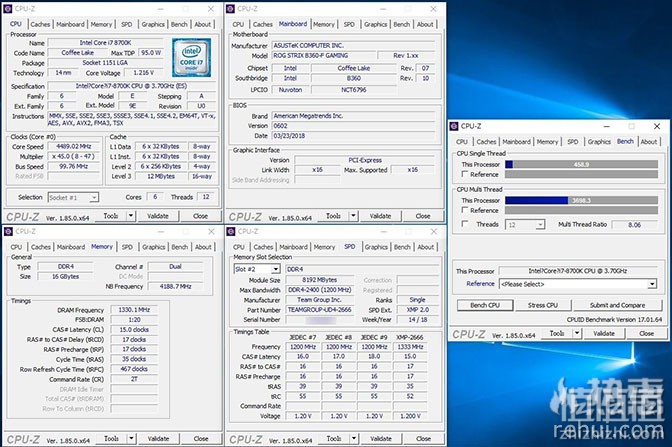
Task: Switch to Memory tab in Mainboard window
Action: (324, 24)
